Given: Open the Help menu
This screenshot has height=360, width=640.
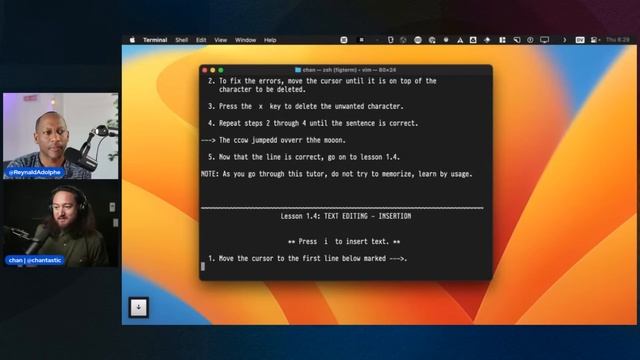Looking at the screenshot, I should [x=270, y=40].
